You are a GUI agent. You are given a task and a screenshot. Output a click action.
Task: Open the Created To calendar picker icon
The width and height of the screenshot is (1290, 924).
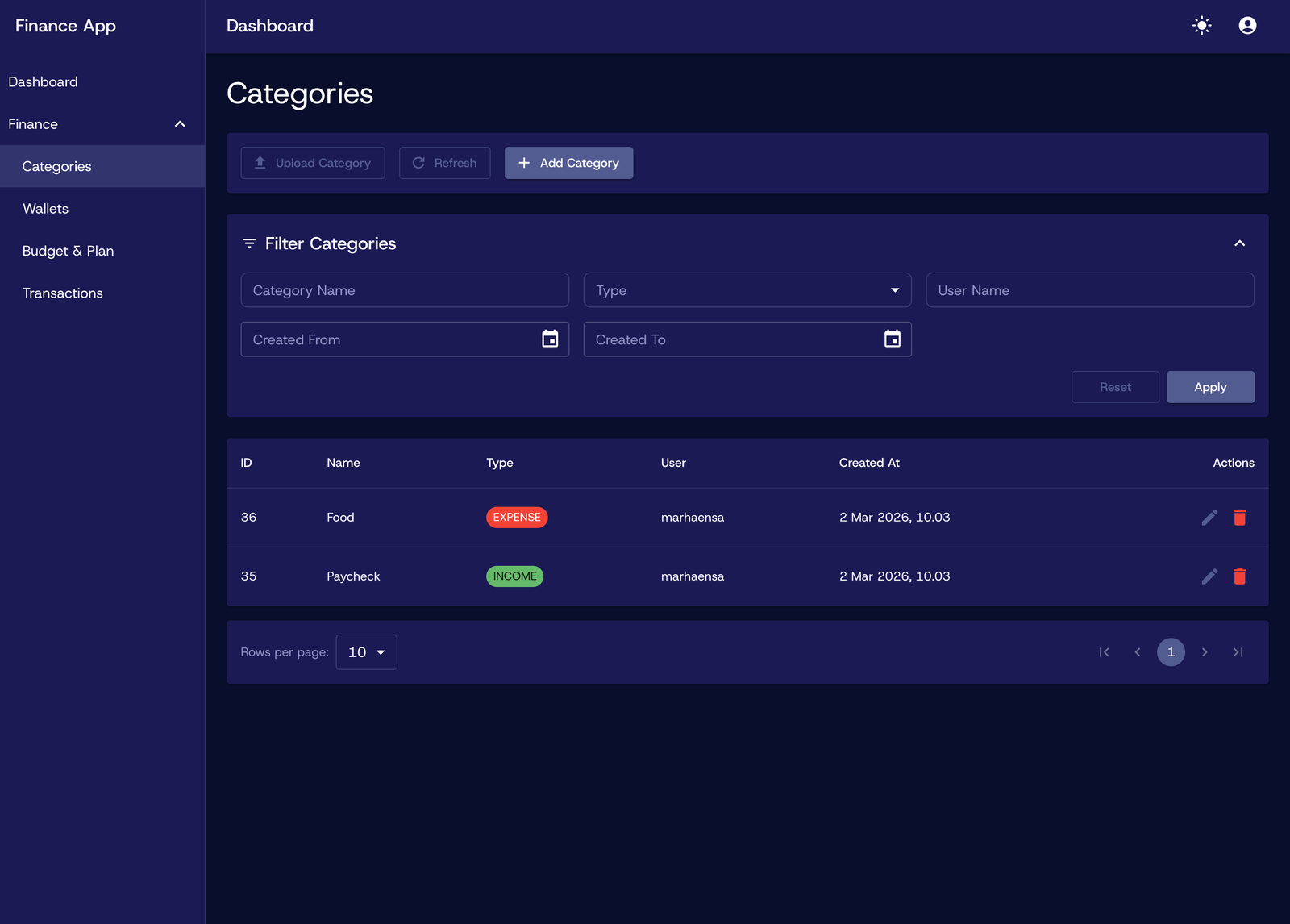[x=893, y=339]
